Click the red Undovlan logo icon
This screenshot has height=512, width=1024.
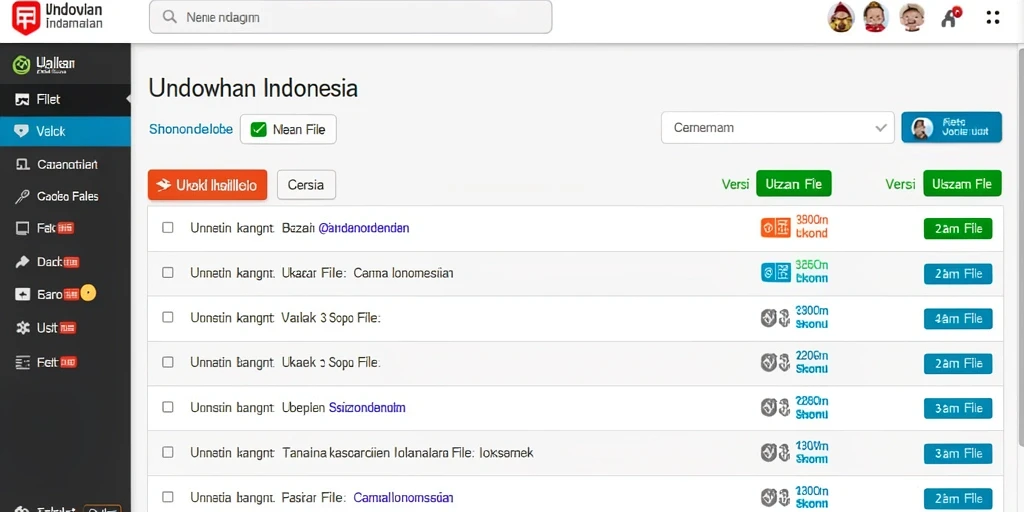pyautogui.click(x=26, y=18)
